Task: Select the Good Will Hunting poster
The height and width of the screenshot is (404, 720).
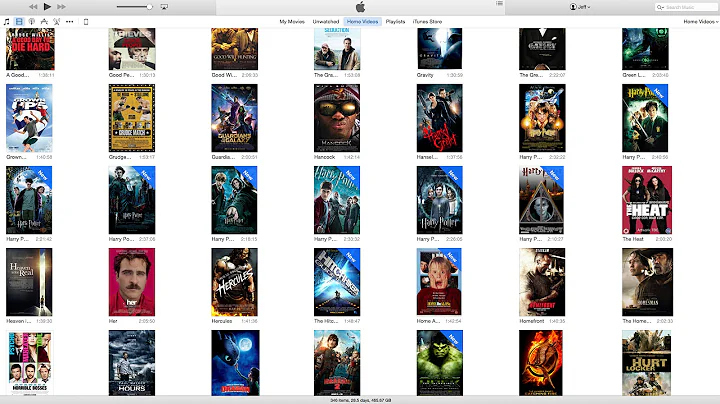Action: tap(234, 49)
